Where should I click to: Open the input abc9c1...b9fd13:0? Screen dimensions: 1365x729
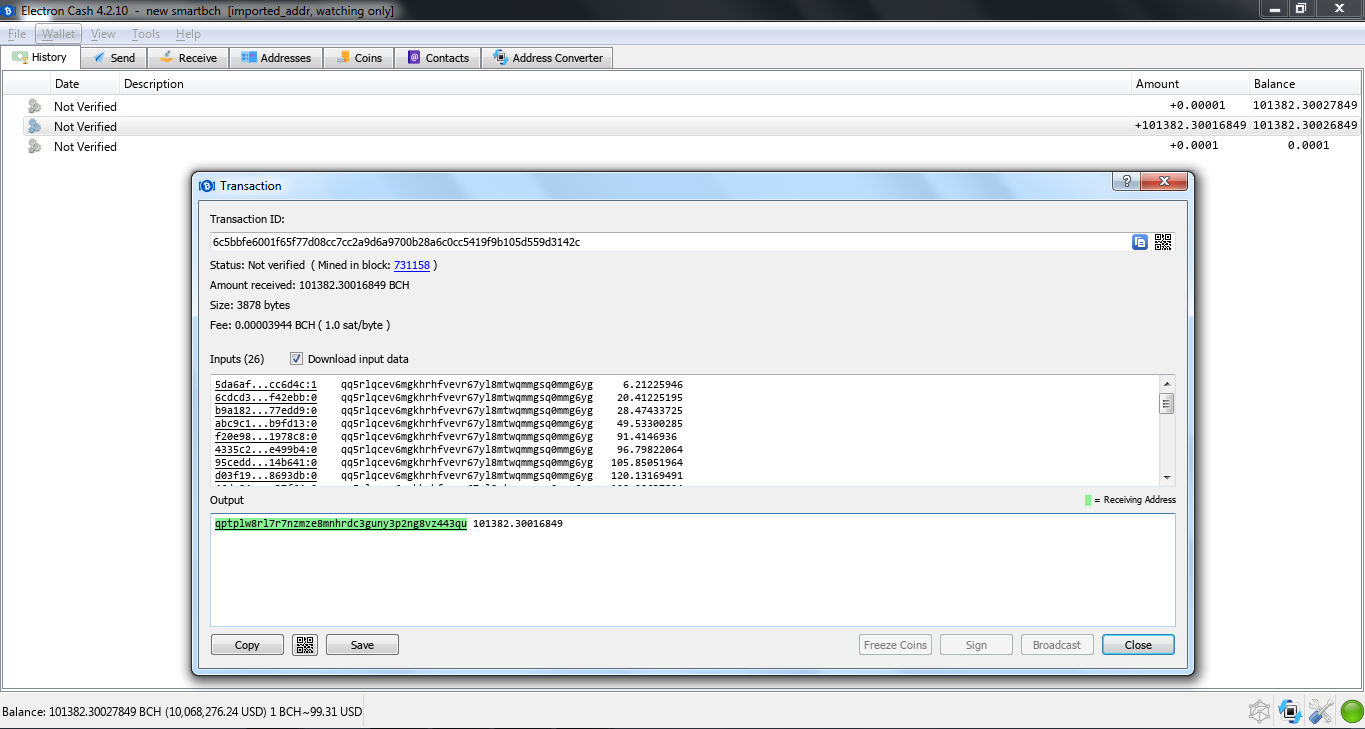coord(266,423)
